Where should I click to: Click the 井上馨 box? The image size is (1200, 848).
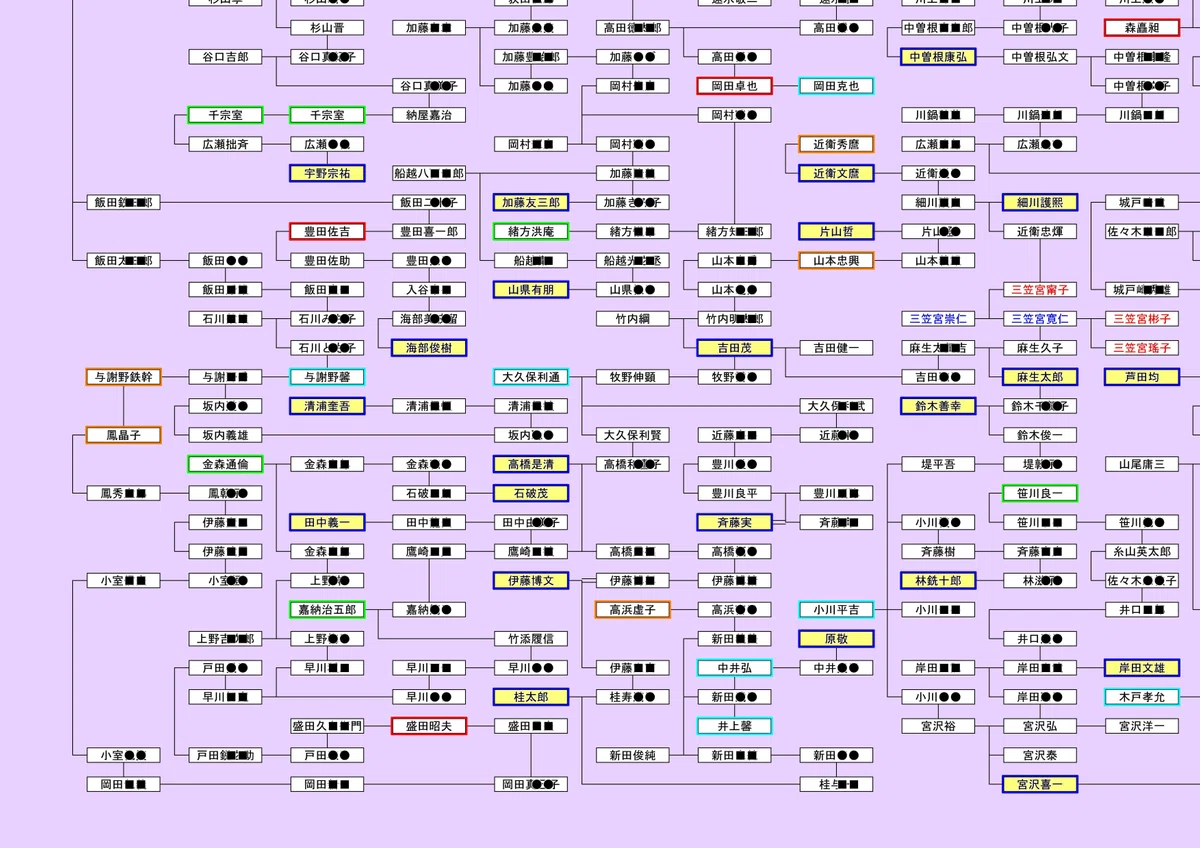(x=734, y=726)
